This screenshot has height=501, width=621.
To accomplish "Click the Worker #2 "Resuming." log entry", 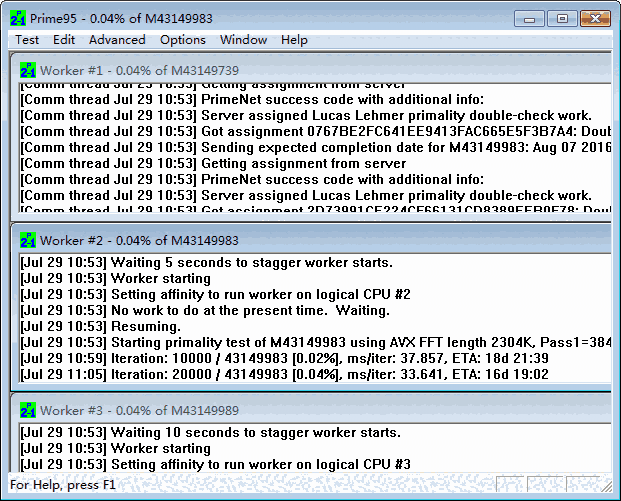I will pos(100,326).
